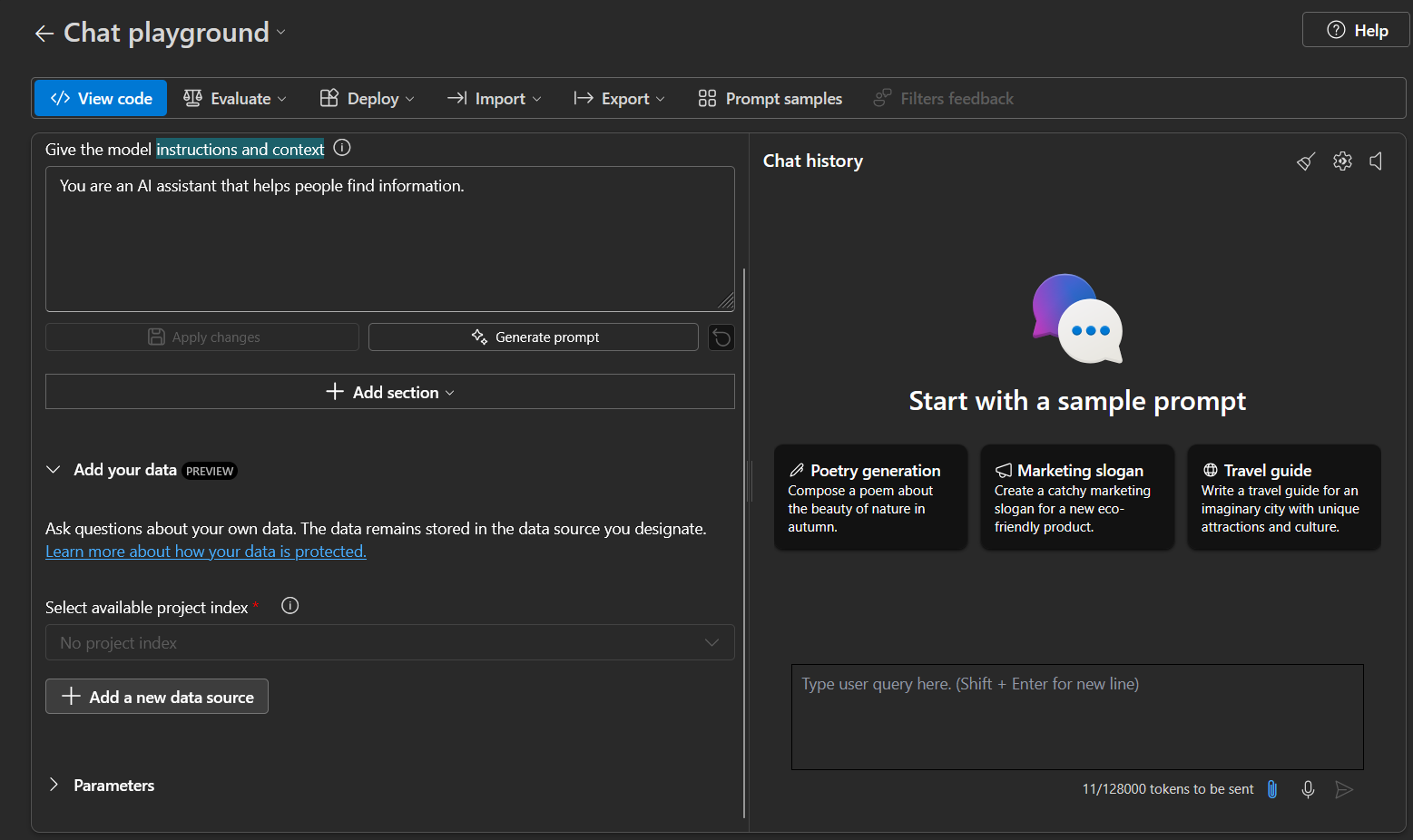Open Prompt samples

point(768,98)
